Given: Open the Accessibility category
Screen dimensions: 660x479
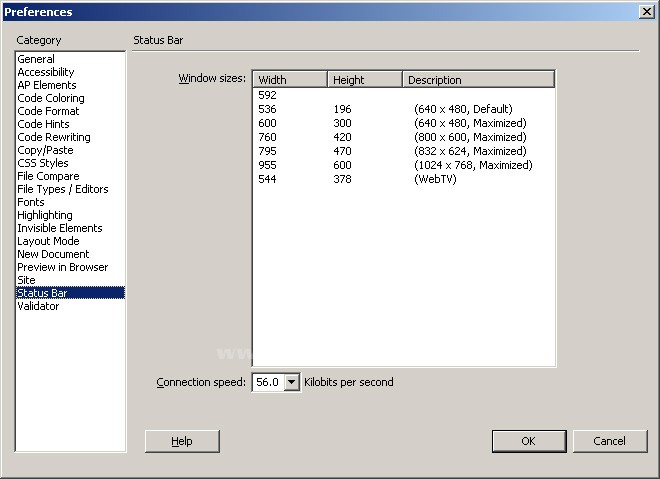Looking at the screenshot, I should click(46, 72).
